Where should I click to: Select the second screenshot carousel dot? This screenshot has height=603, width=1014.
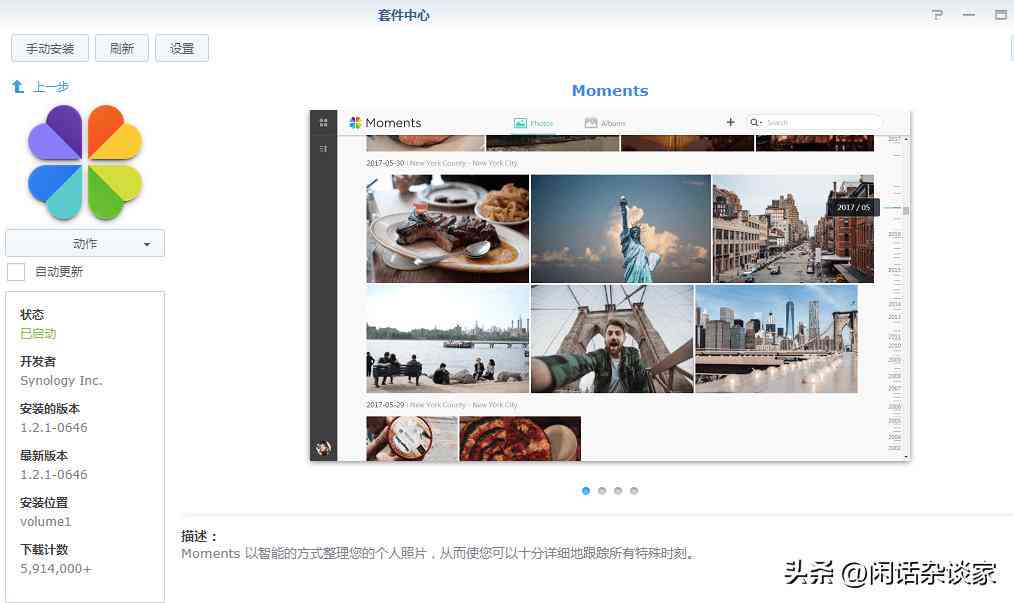coord(602,491)
